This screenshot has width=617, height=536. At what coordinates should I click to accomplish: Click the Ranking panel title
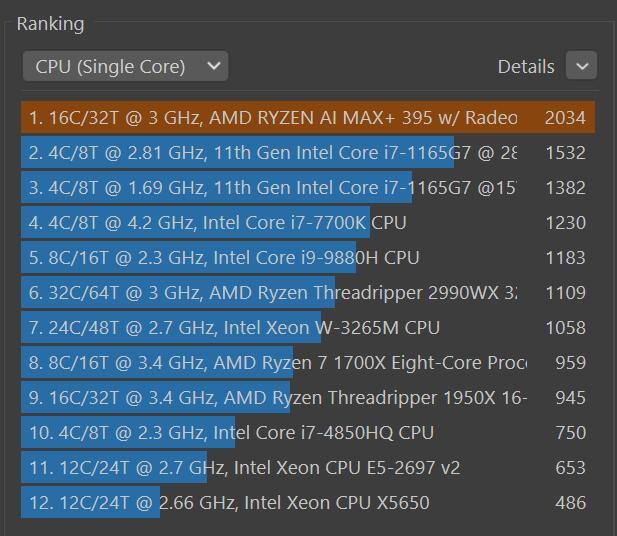coord(50,24)
